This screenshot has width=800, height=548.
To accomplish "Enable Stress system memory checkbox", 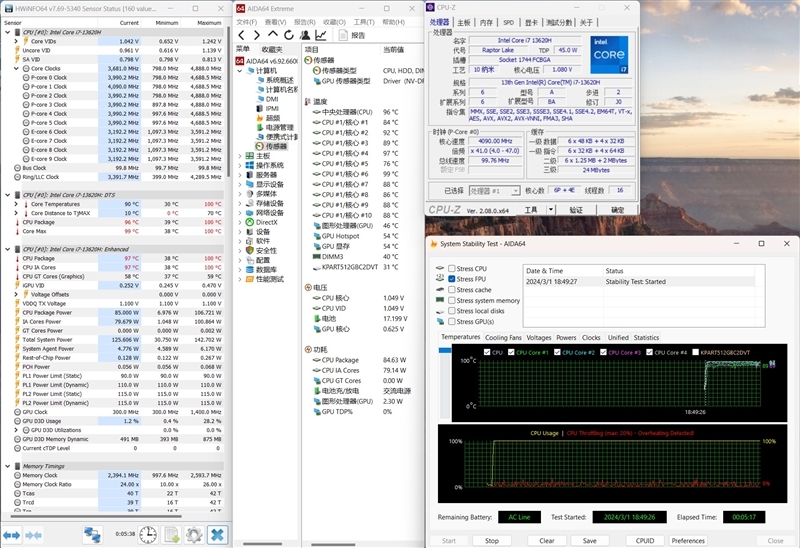I will click(x=452, y=301).
